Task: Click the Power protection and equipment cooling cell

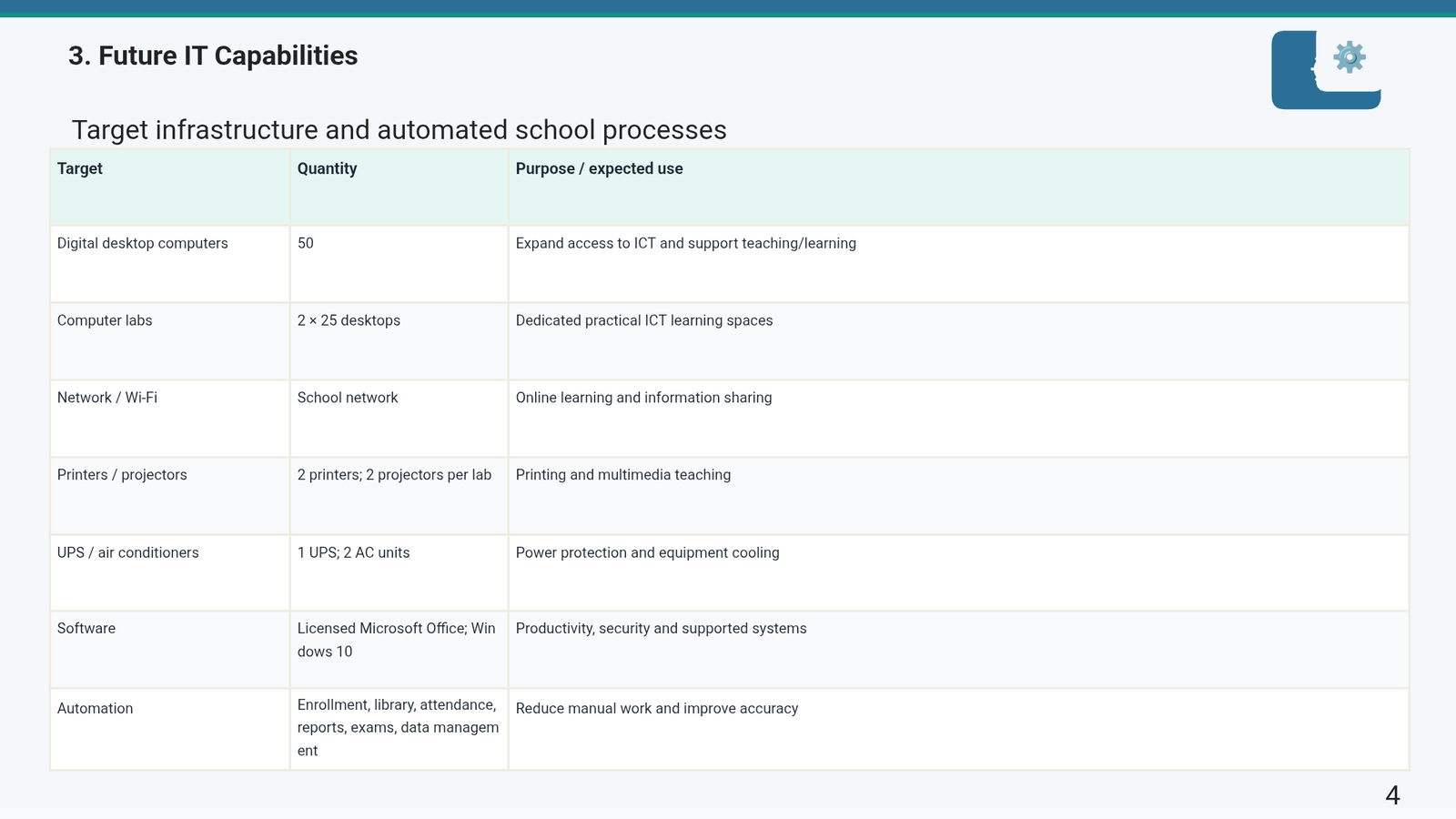Action: [x=958, y=573]
